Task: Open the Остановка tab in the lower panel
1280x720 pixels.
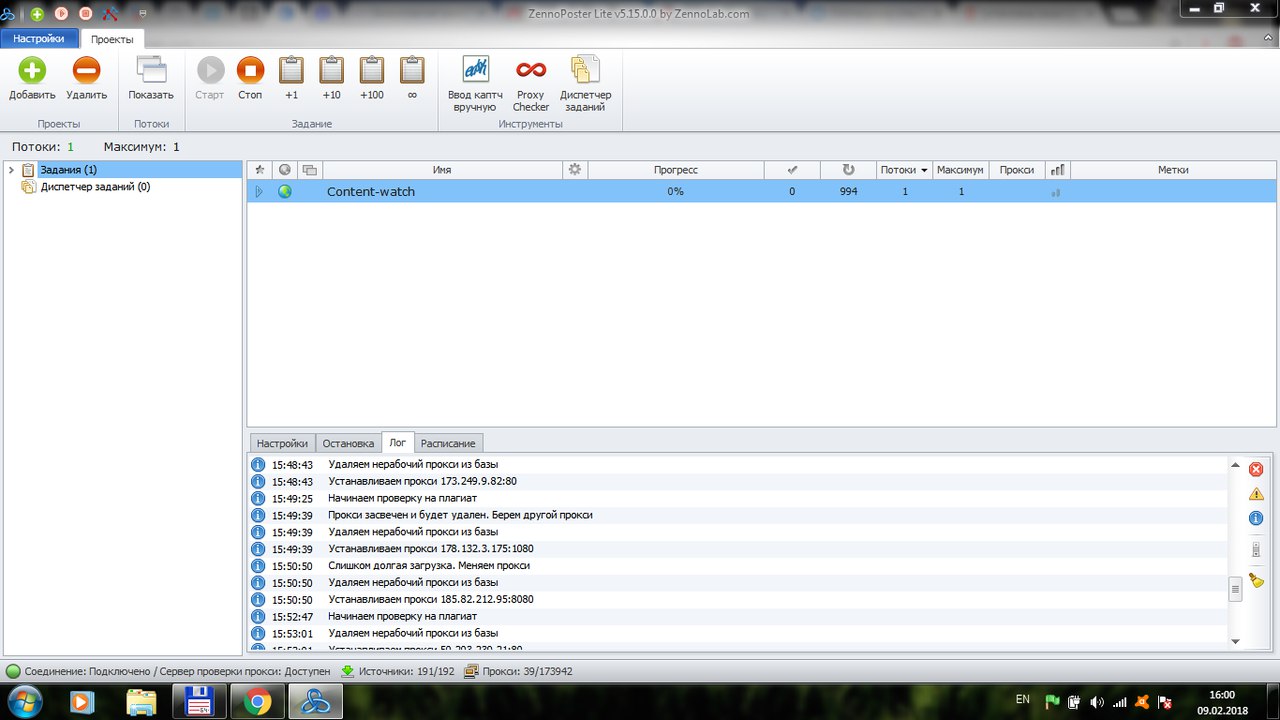Action: (x=348, y=443)
